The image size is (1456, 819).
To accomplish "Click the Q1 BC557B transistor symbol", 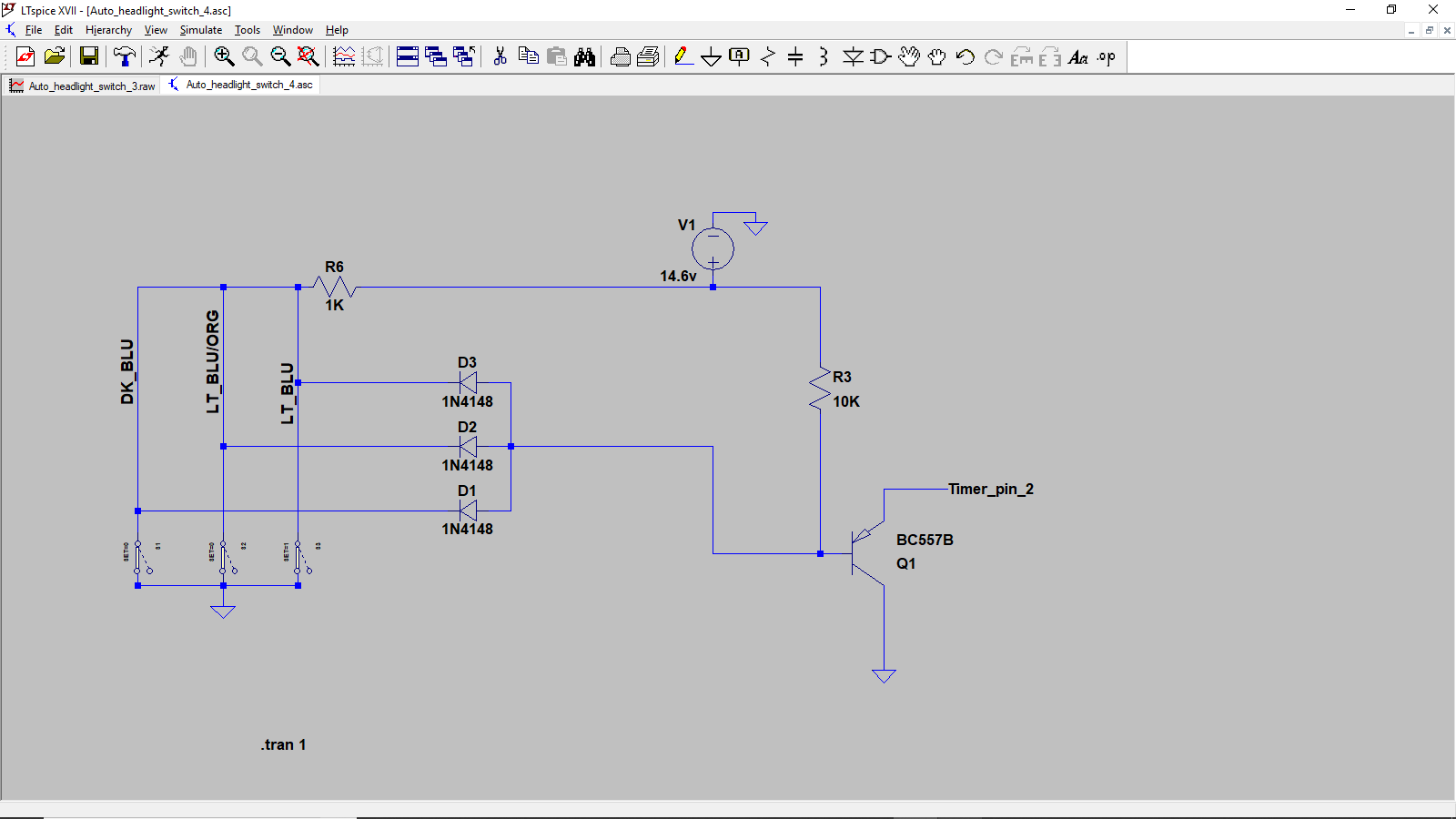I will pyautogui.click(x=864, y=553).
